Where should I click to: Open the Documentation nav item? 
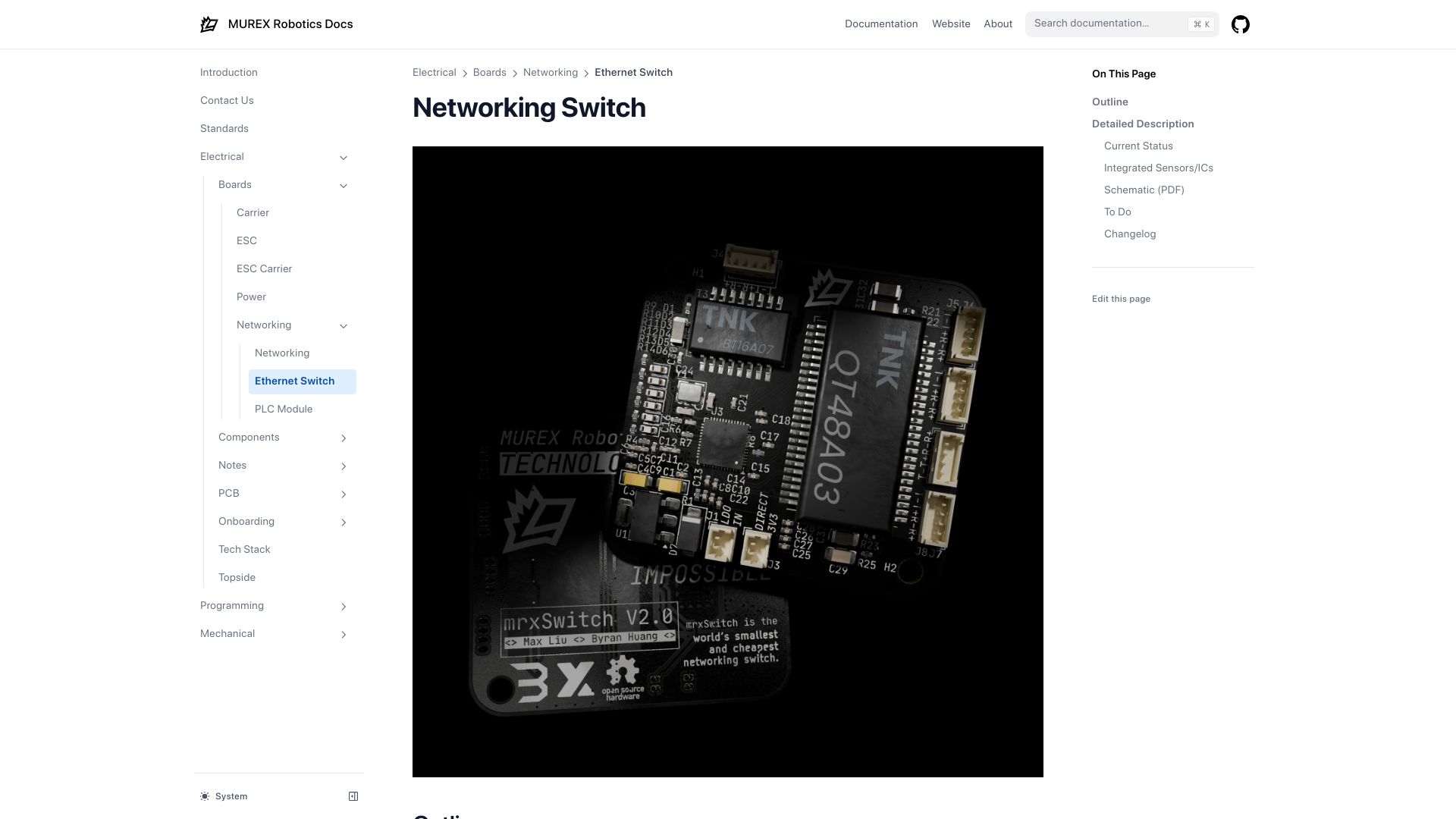coord(881,24)
